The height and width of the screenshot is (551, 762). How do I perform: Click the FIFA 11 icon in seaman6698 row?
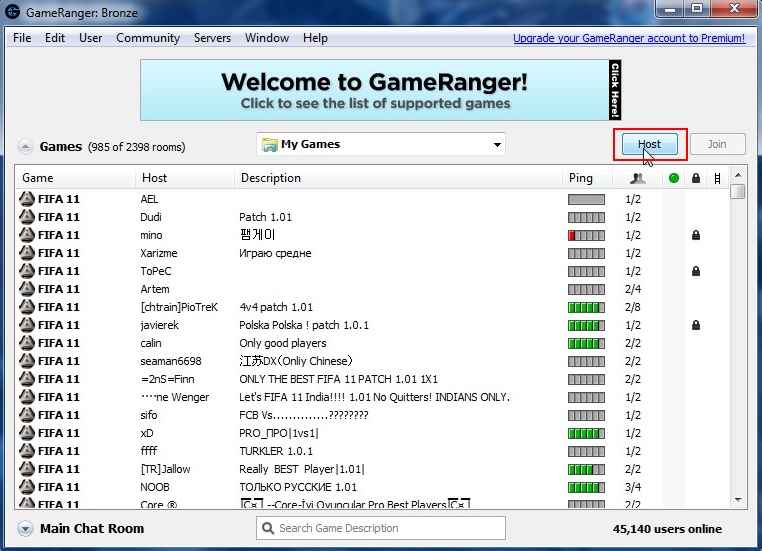pyautogui.click(x=27, y=361)
